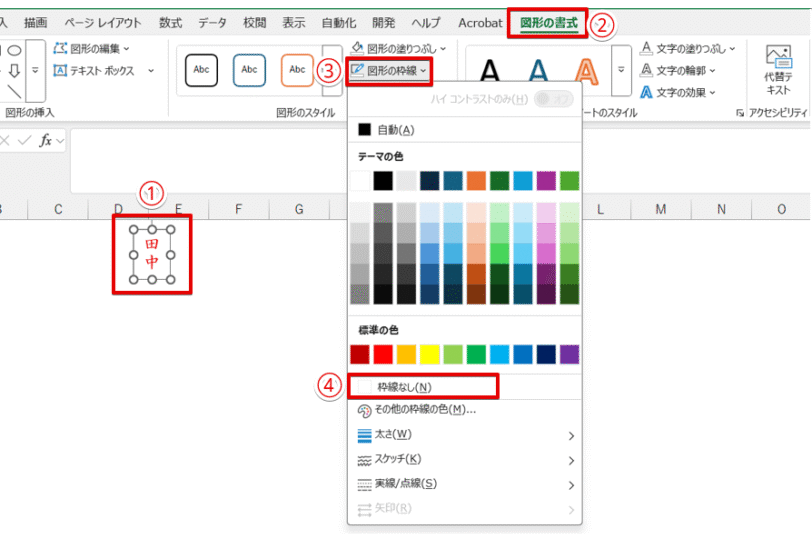Pick the standard purple color swatch
812x539 pixels.
click(569, 355)
